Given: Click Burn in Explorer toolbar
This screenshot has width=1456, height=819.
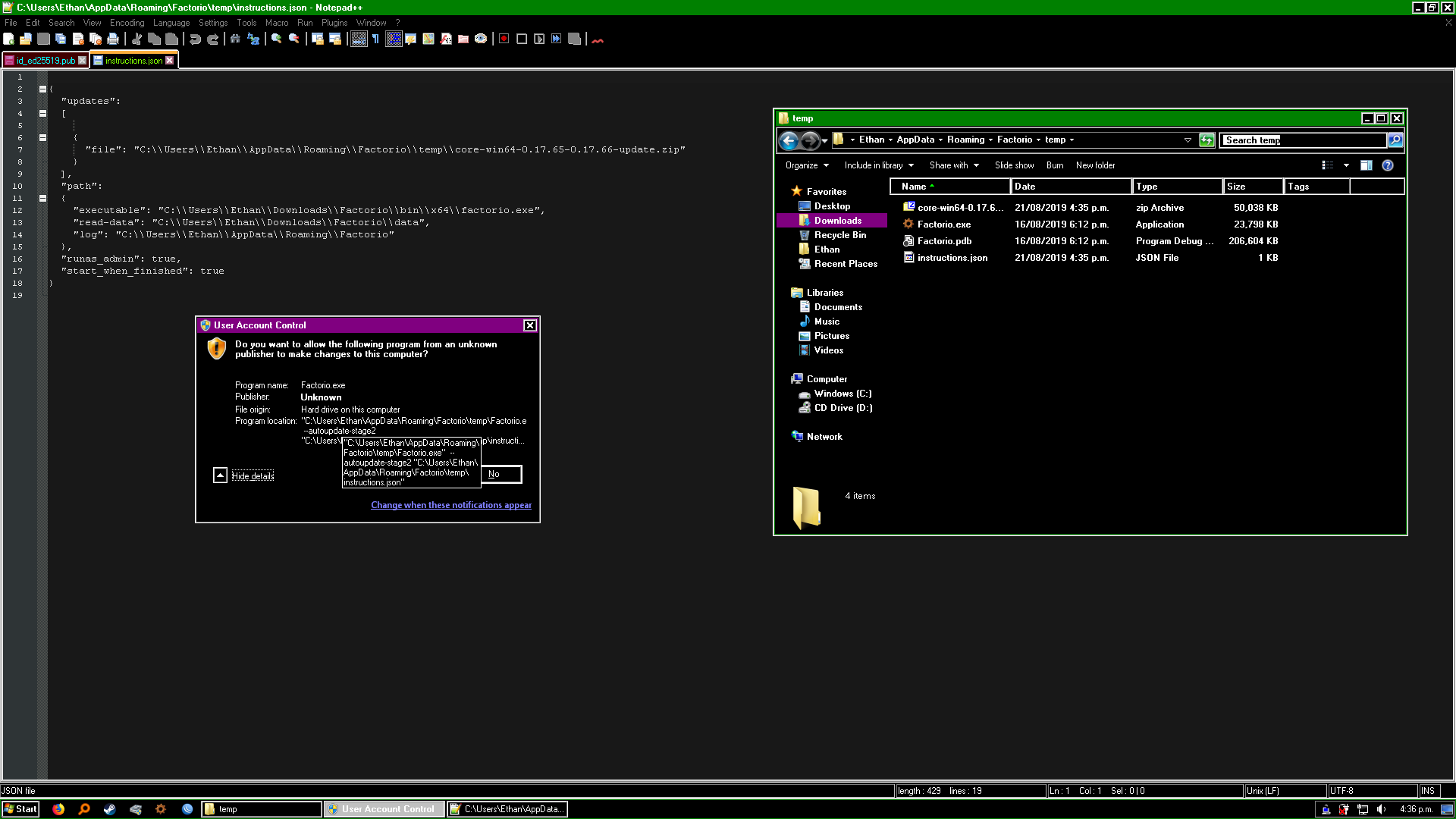Looking at the screenshot, I should [1055, 165].
